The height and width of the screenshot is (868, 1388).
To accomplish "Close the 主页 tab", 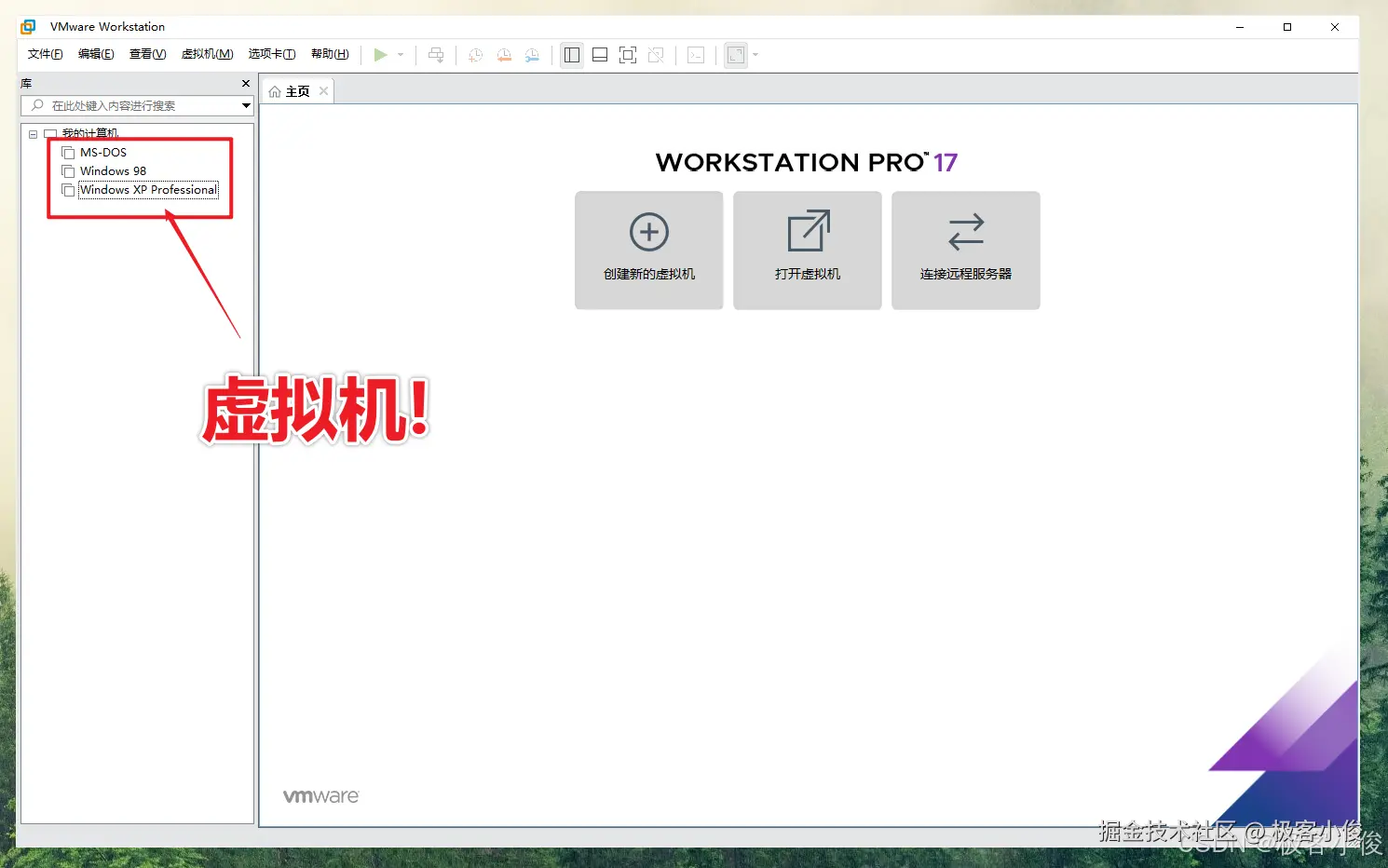I will coord(323,91).
